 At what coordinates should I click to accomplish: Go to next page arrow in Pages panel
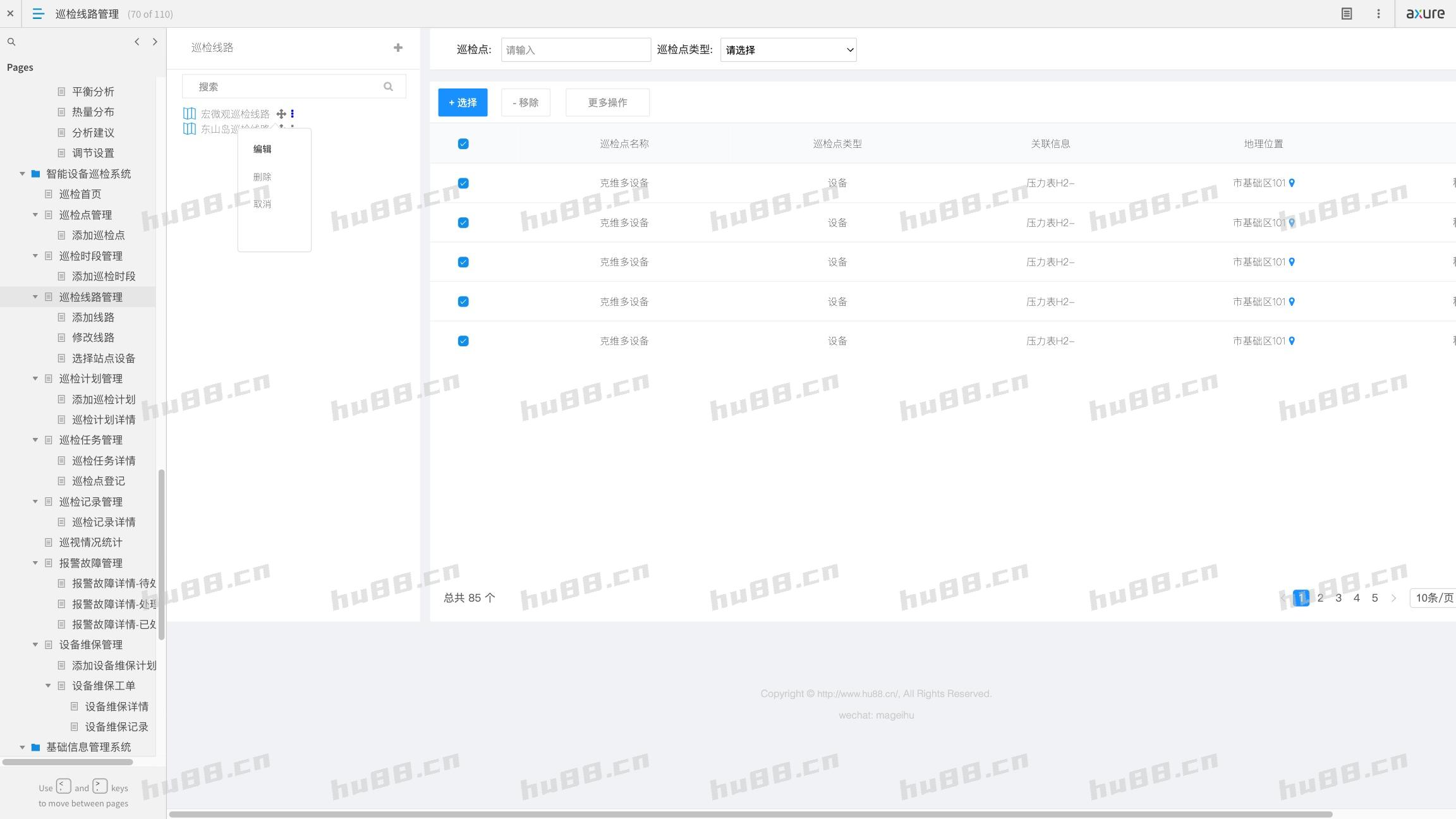[x=155, y=42]
